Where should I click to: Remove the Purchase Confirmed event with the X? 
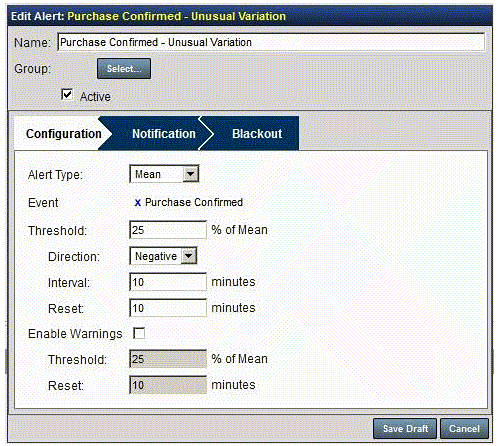click(137, 203)
